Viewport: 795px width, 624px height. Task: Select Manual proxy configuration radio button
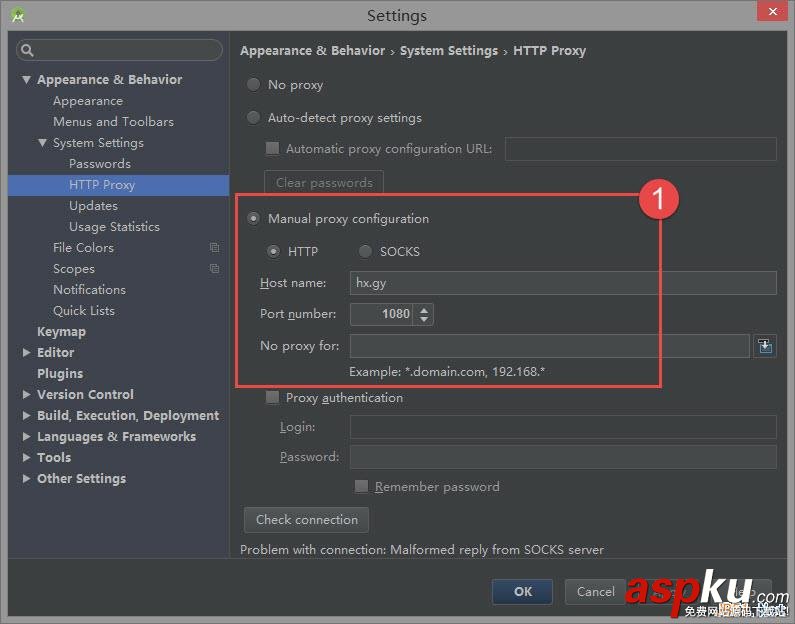[254, 218]
